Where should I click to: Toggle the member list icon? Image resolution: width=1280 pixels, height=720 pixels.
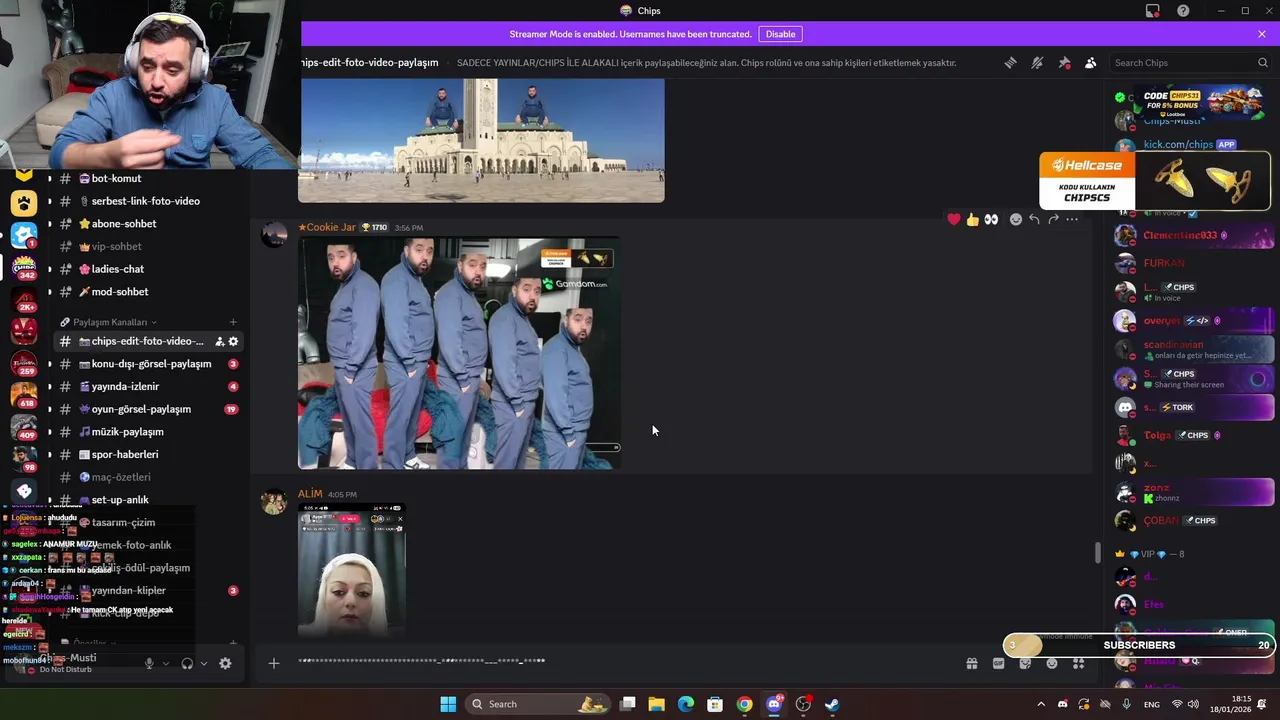[1090, 63]
